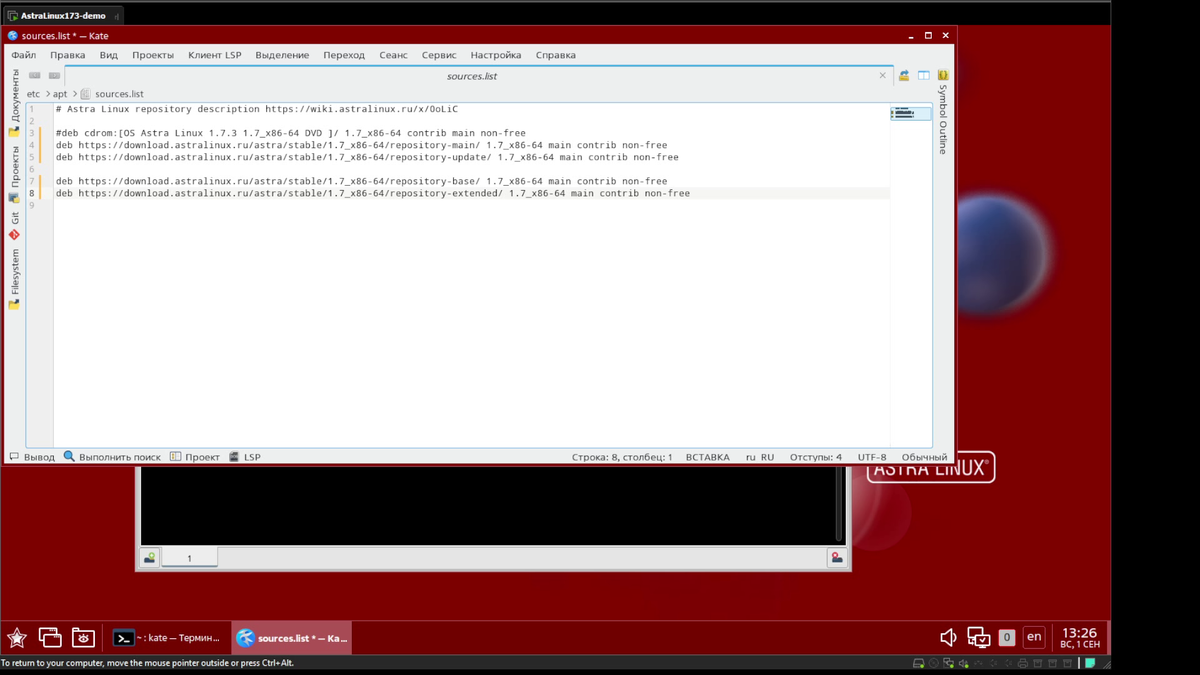1200x675 pixels.
Task: Open UTF-8 encoding selector
Action: coord(872,457)
